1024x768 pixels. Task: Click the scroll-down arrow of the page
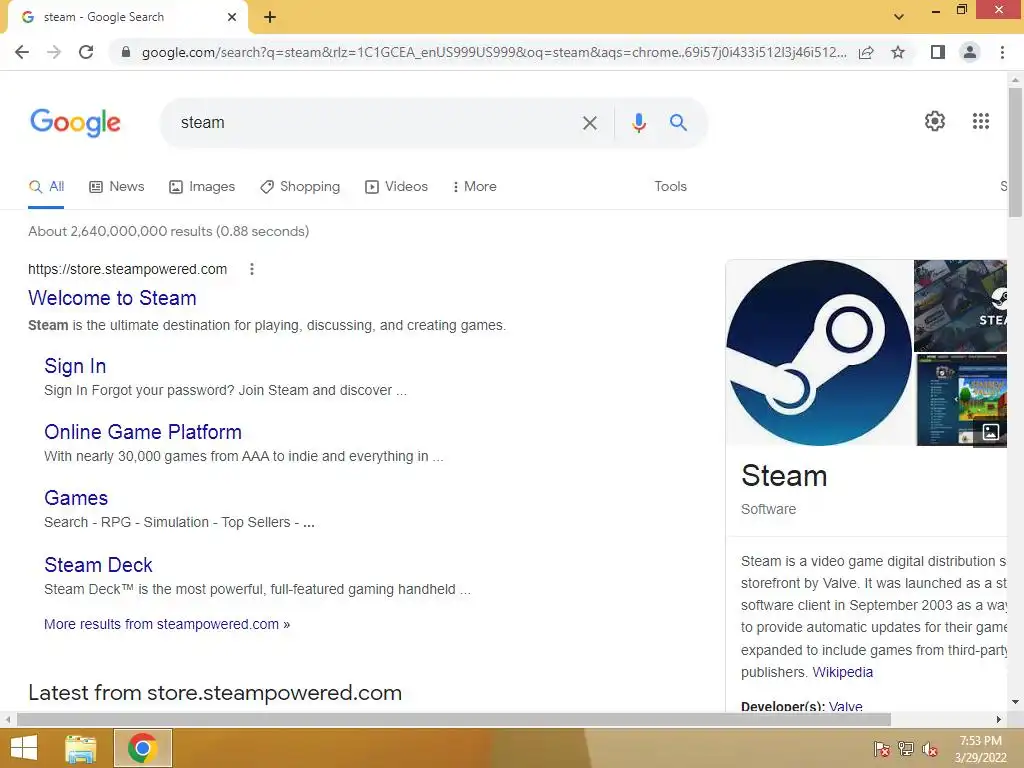(x=1015, y=703)
